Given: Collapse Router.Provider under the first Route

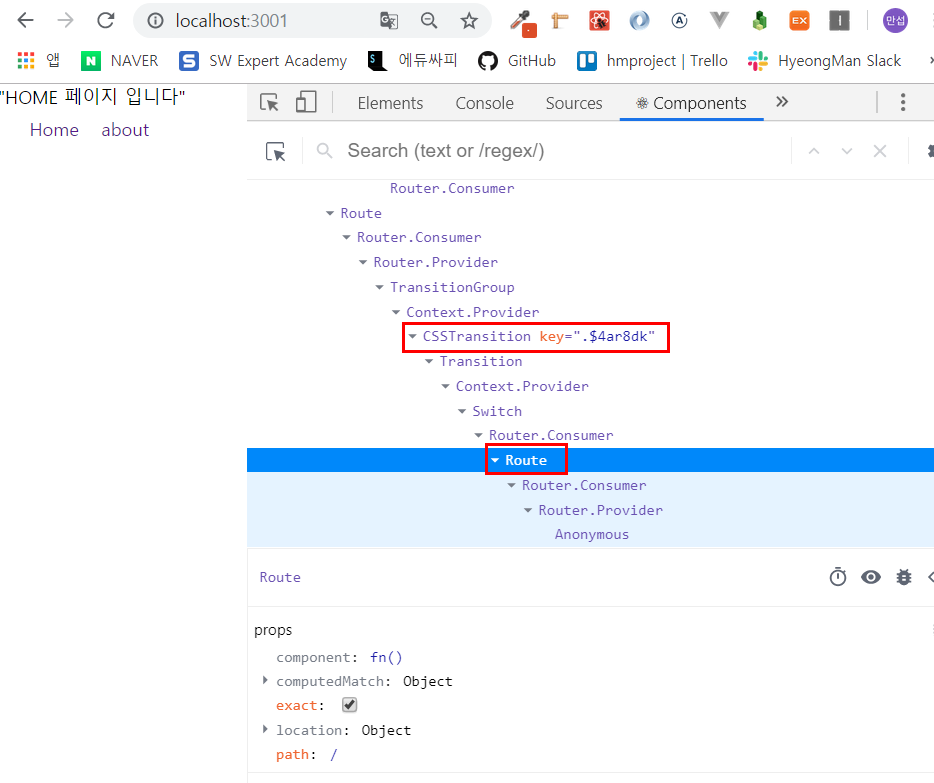Looking at the screenshot, I should 363,262.
